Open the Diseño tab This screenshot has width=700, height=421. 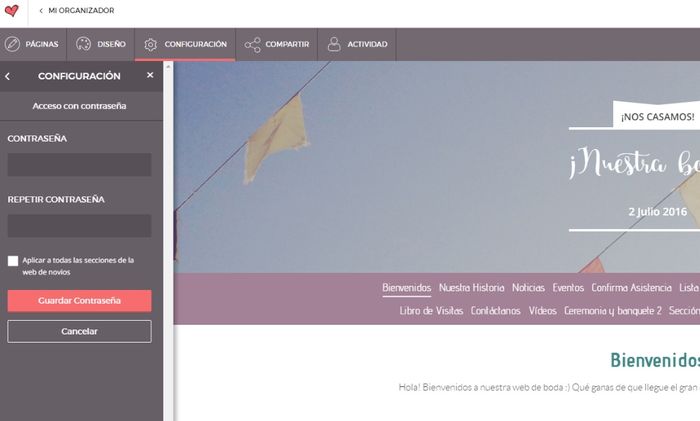click(100, 44)
